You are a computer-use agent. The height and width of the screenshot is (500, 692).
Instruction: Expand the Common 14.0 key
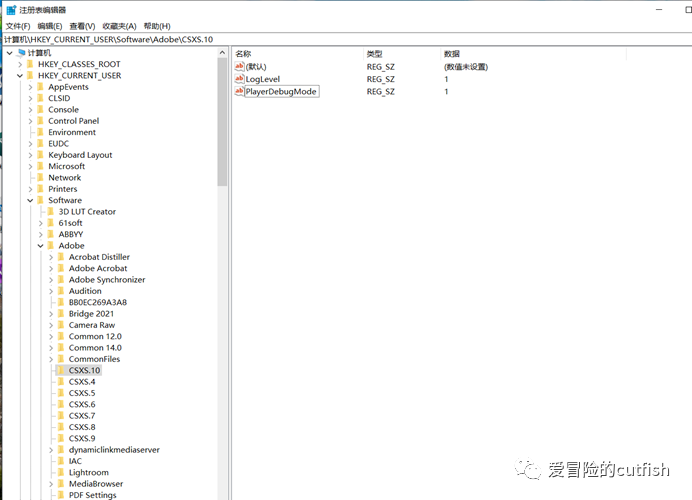[x=51, y=348]
